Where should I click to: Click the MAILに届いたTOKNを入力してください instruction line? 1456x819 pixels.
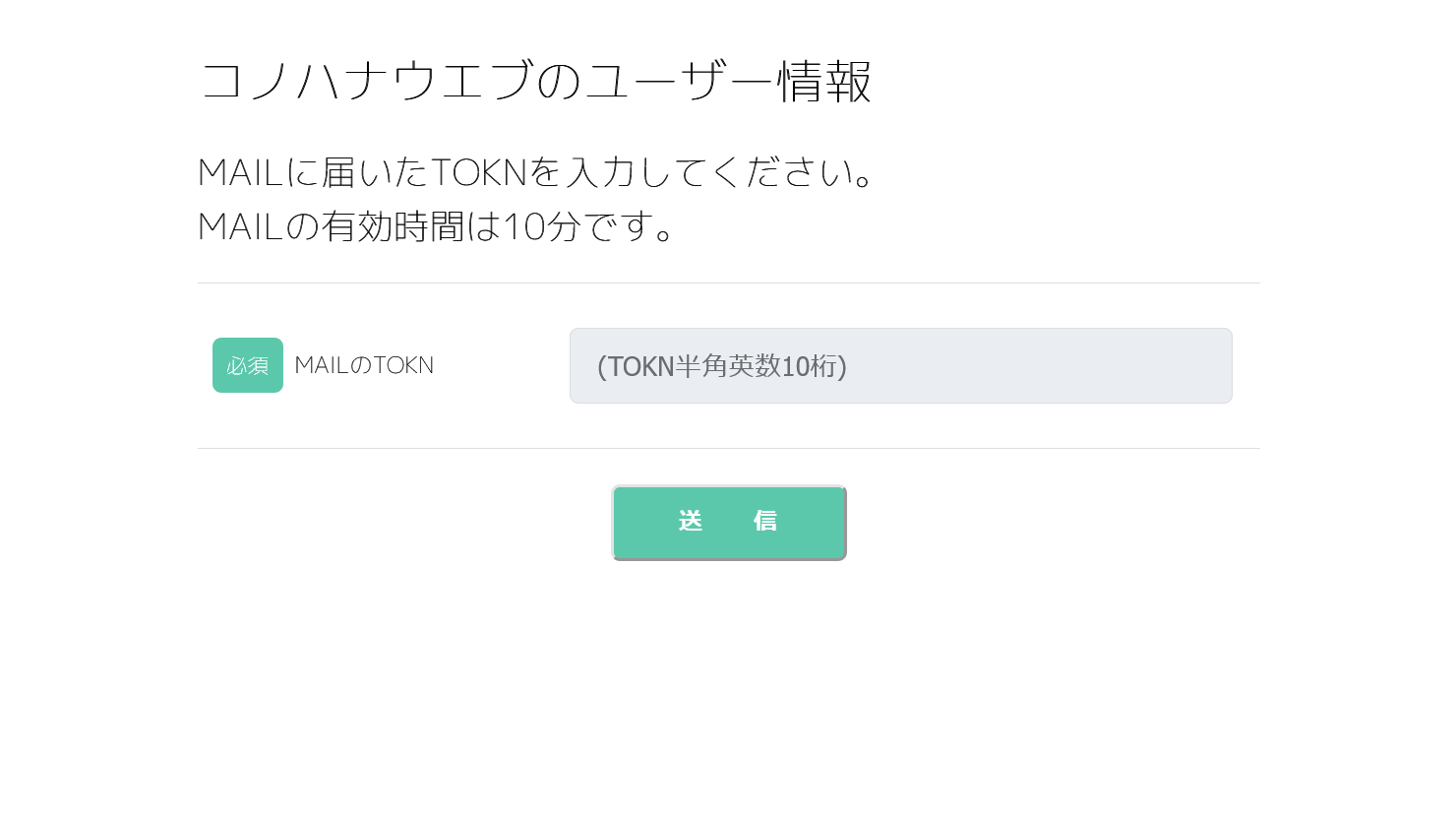[x=535, y=172]
